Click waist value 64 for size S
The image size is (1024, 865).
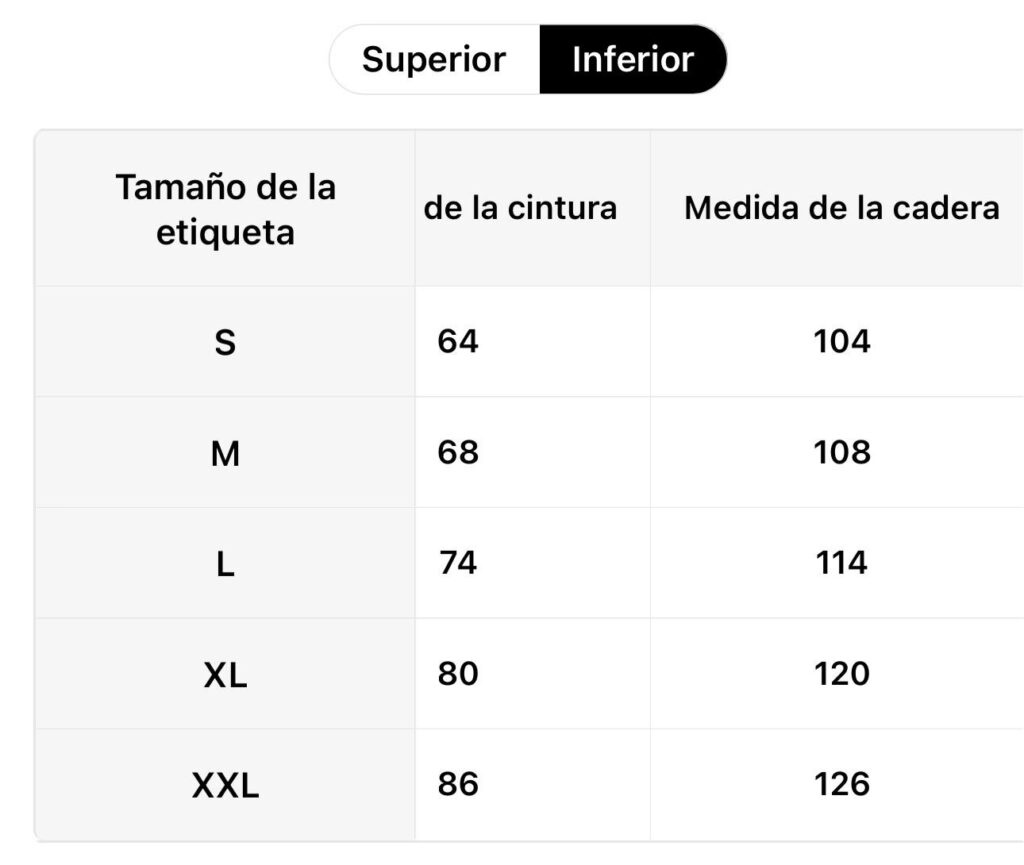click(458, 341)
